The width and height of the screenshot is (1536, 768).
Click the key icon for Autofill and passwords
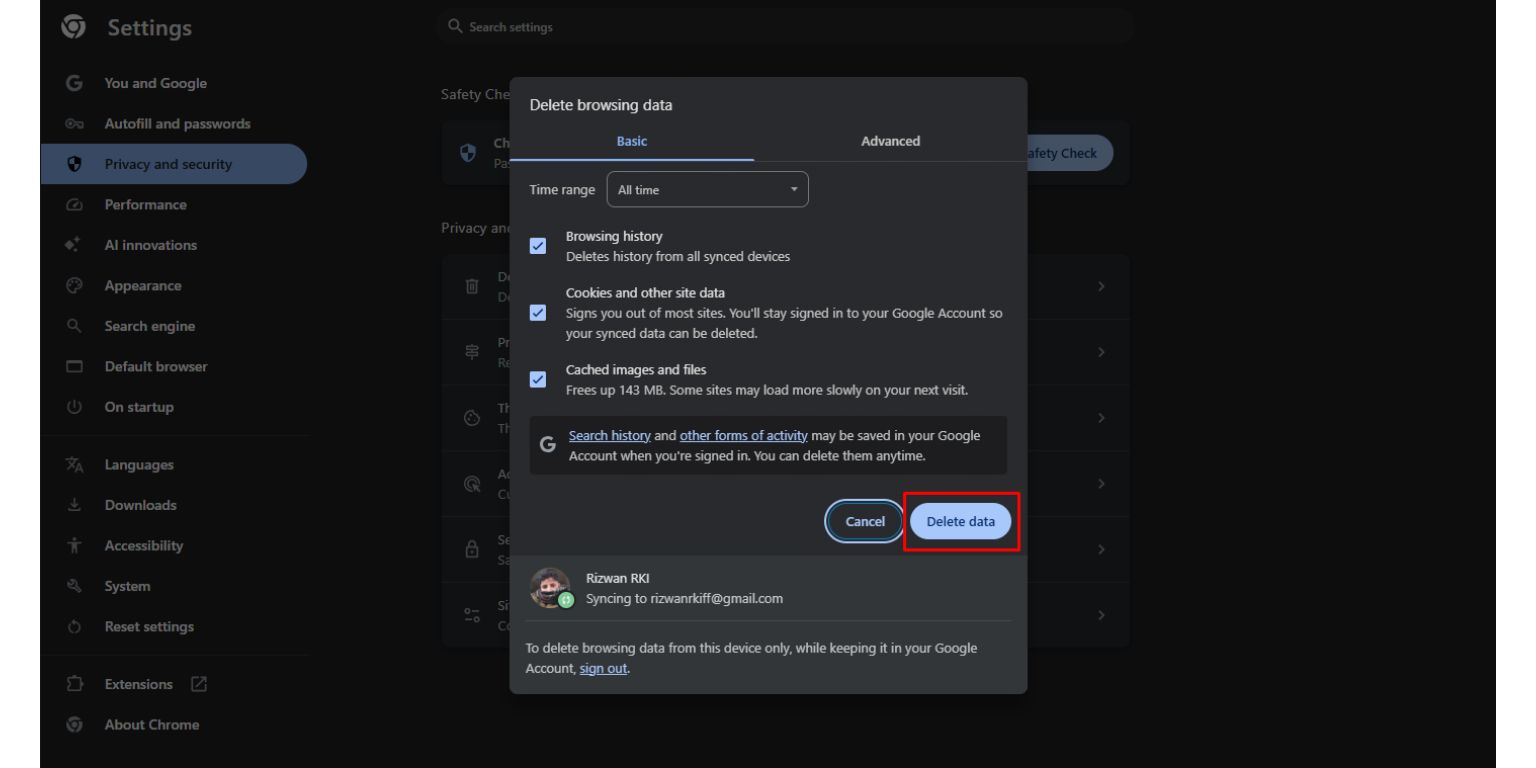tap(73, 124)
